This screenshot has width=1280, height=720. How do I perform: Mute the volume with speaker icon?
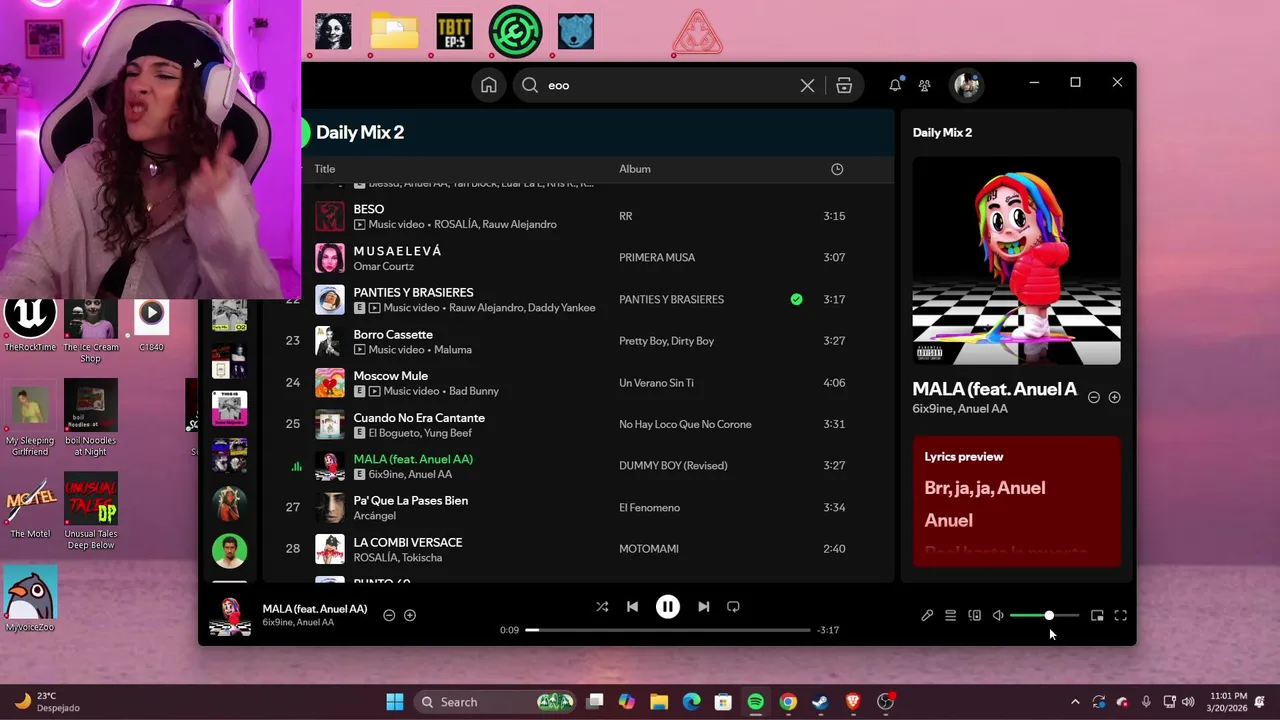(x=998, y=616)
